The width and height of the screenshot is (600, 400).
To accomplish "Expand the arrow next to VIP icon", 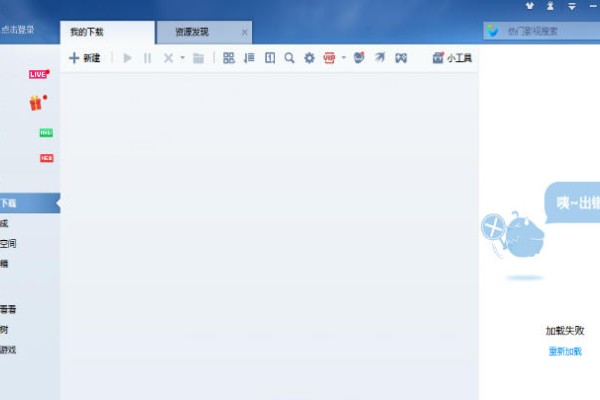I will pos(344,58).
